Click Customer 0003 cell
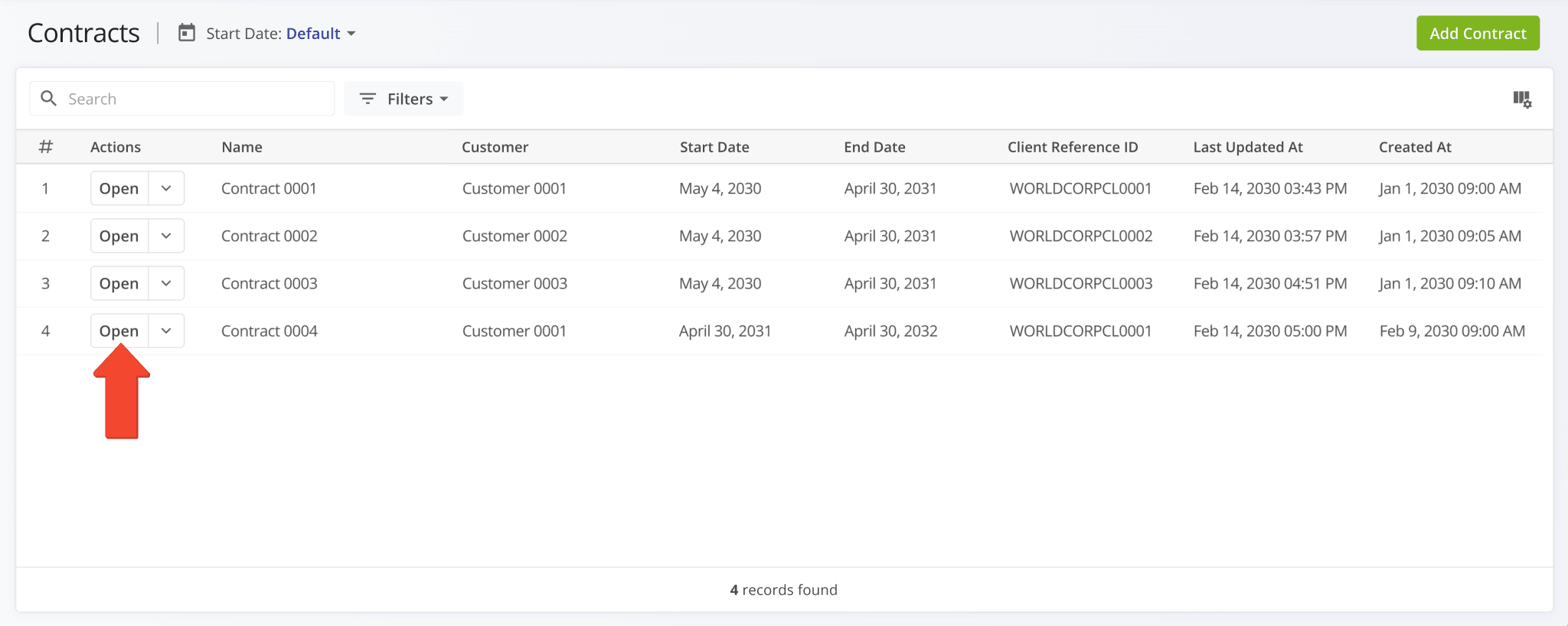The width and height of the screenshot is (1568, 626). pyautogui.click(x=514, y=283)
